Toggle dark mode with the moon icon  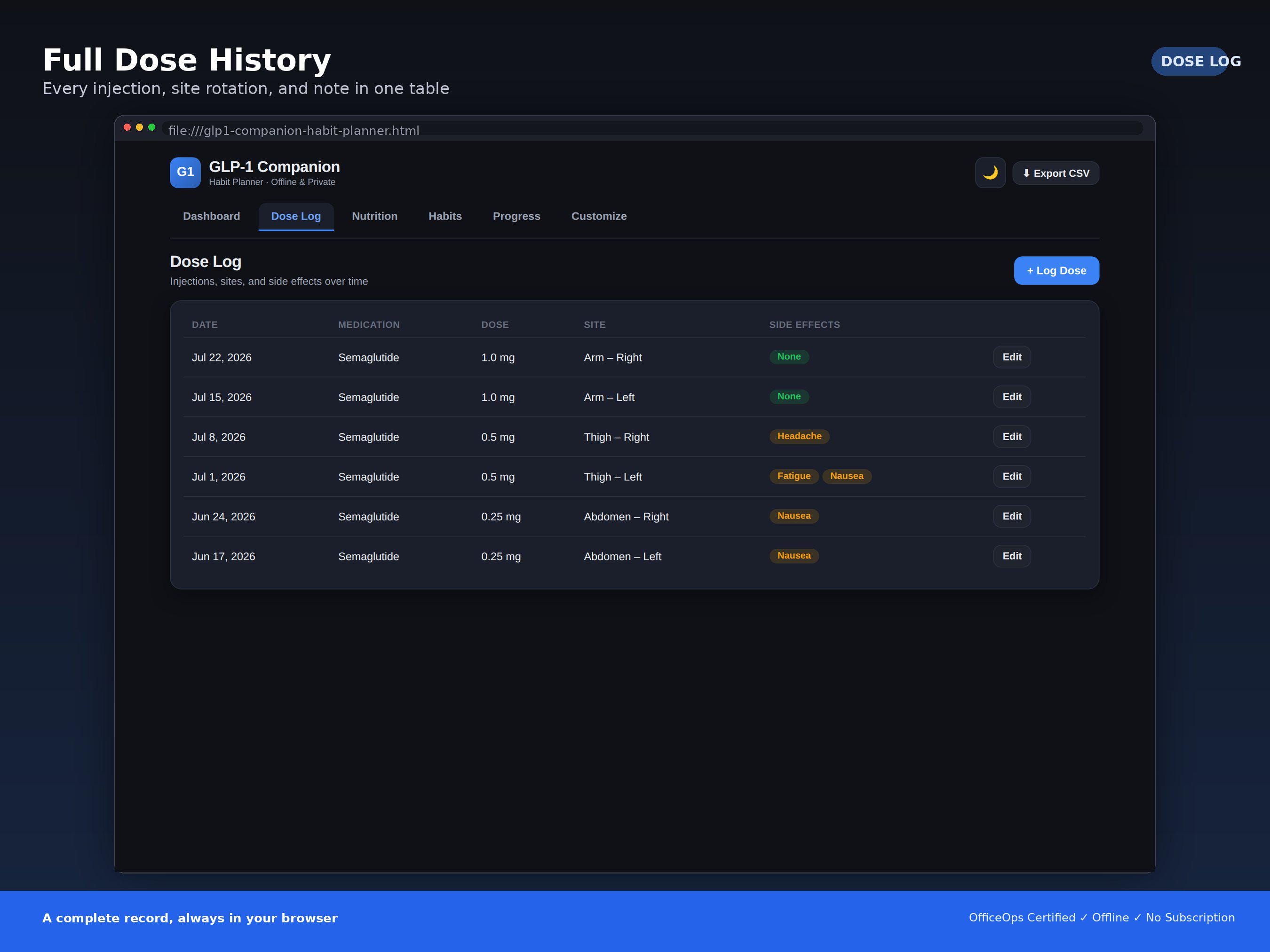[991, 173]
